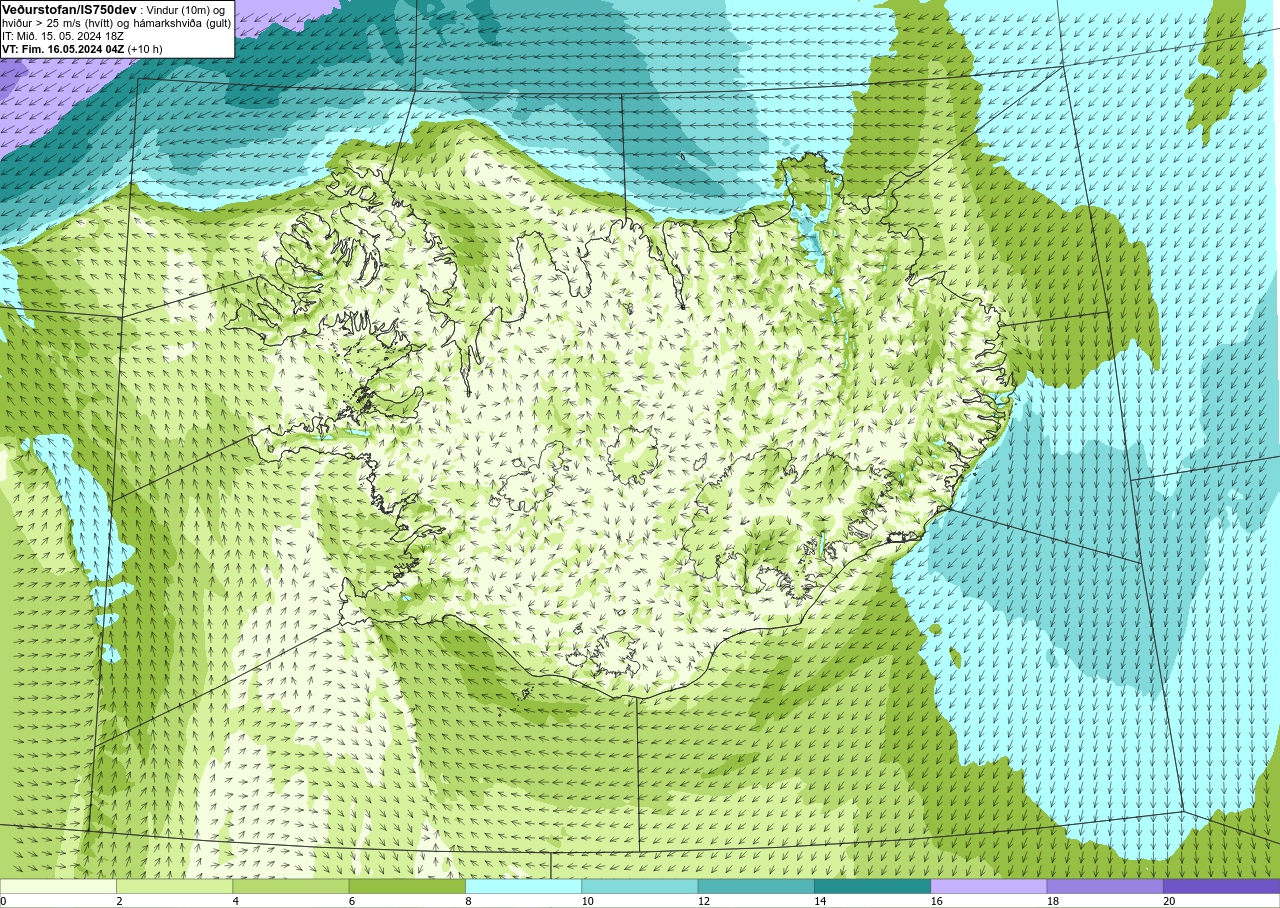Click the "IT: Mið. 15. 05. 2024 18Z" line
Image resolution: width=1280 pixels, height=908 pixels.
tap(63, 36)
